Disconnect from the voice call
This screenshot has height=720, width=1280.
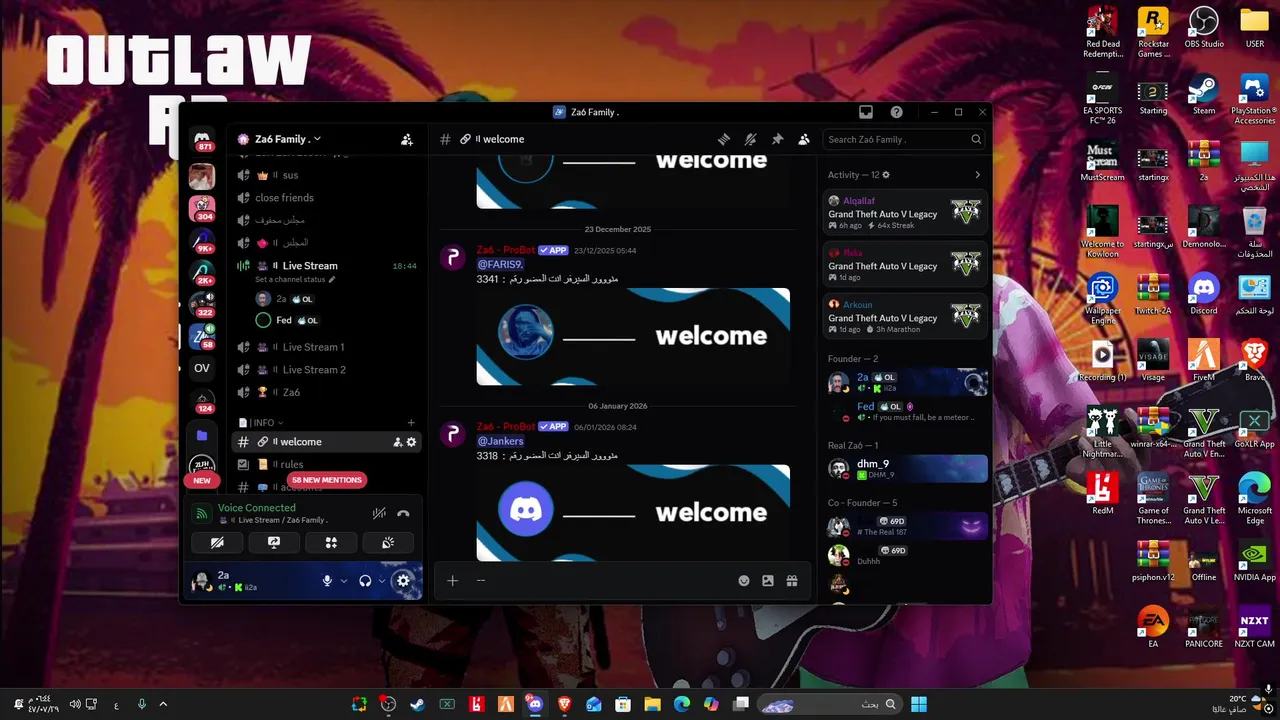pyautogui.click(x=403, y=514)
